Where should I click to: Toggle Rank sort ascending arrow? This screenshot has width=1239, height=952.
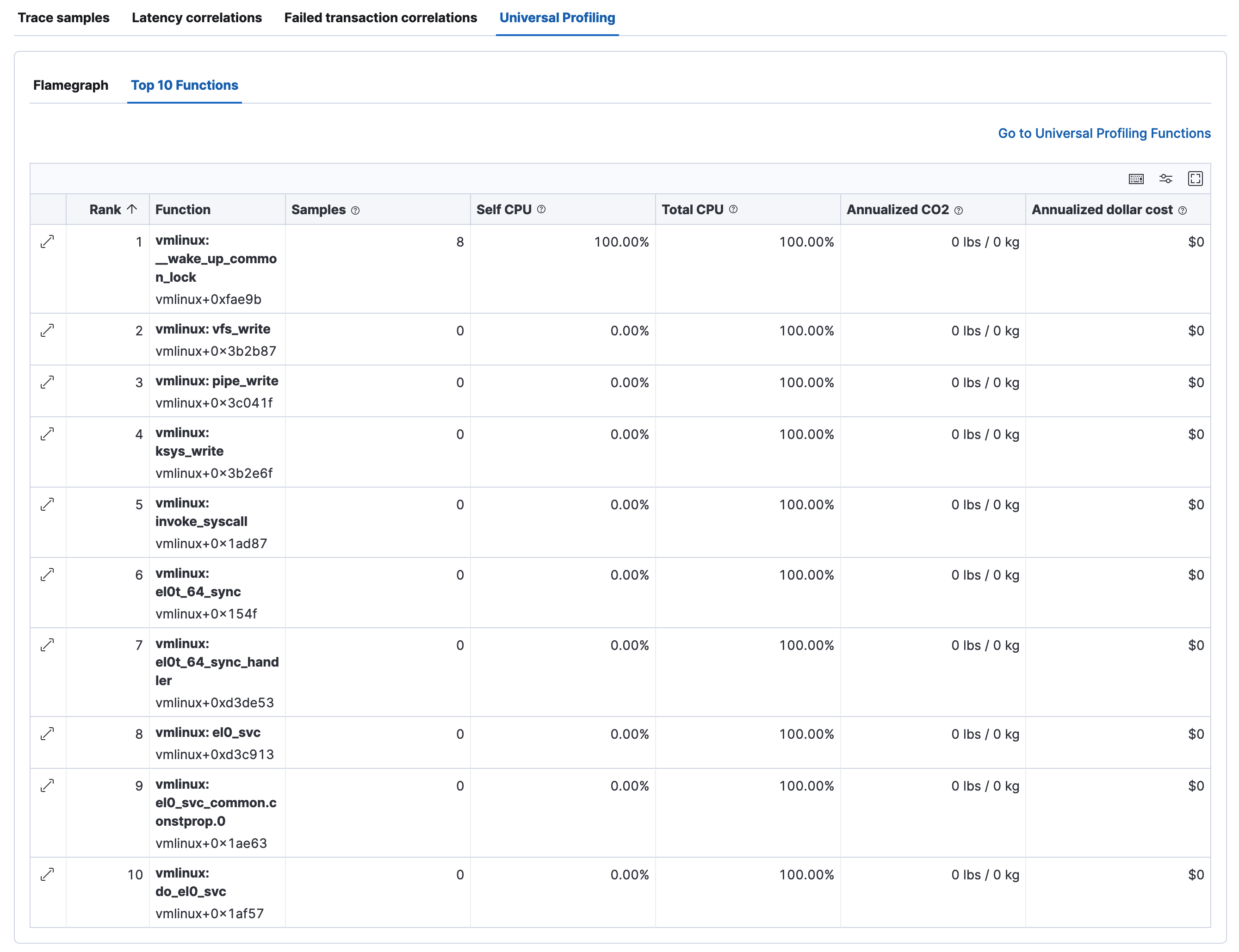(x=132, y=209)
